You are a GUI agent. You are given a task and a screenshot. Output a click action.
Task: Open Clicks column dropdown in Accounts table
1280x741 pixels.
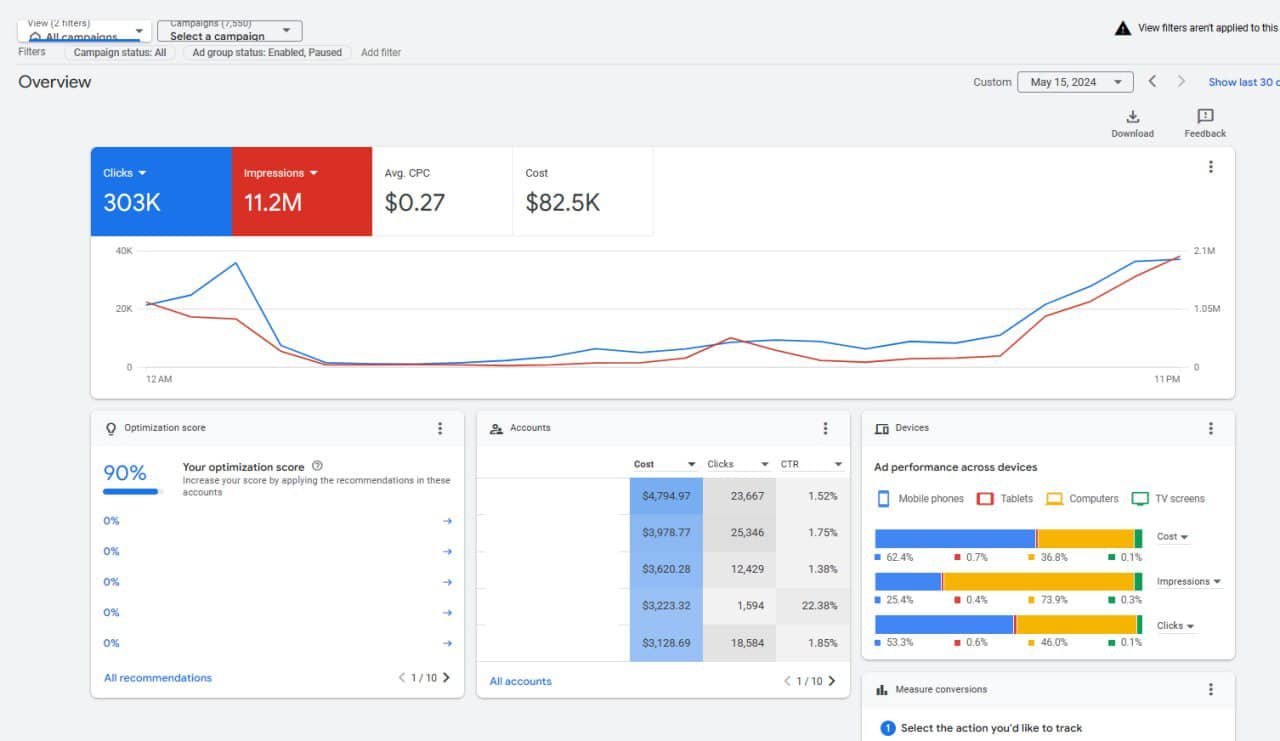pyautogui.click(x=738, y=464)
